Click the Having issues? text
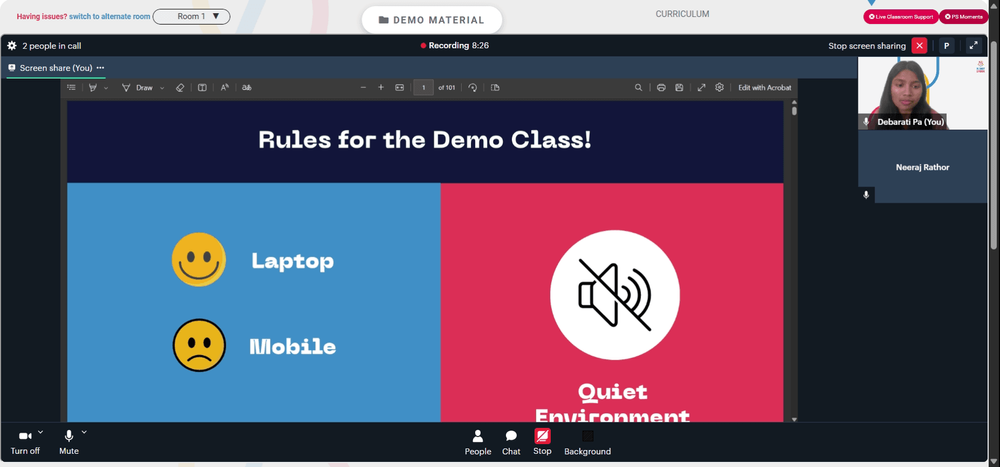The width and height of the screenshot is (1000, 467). click(42, 17)
